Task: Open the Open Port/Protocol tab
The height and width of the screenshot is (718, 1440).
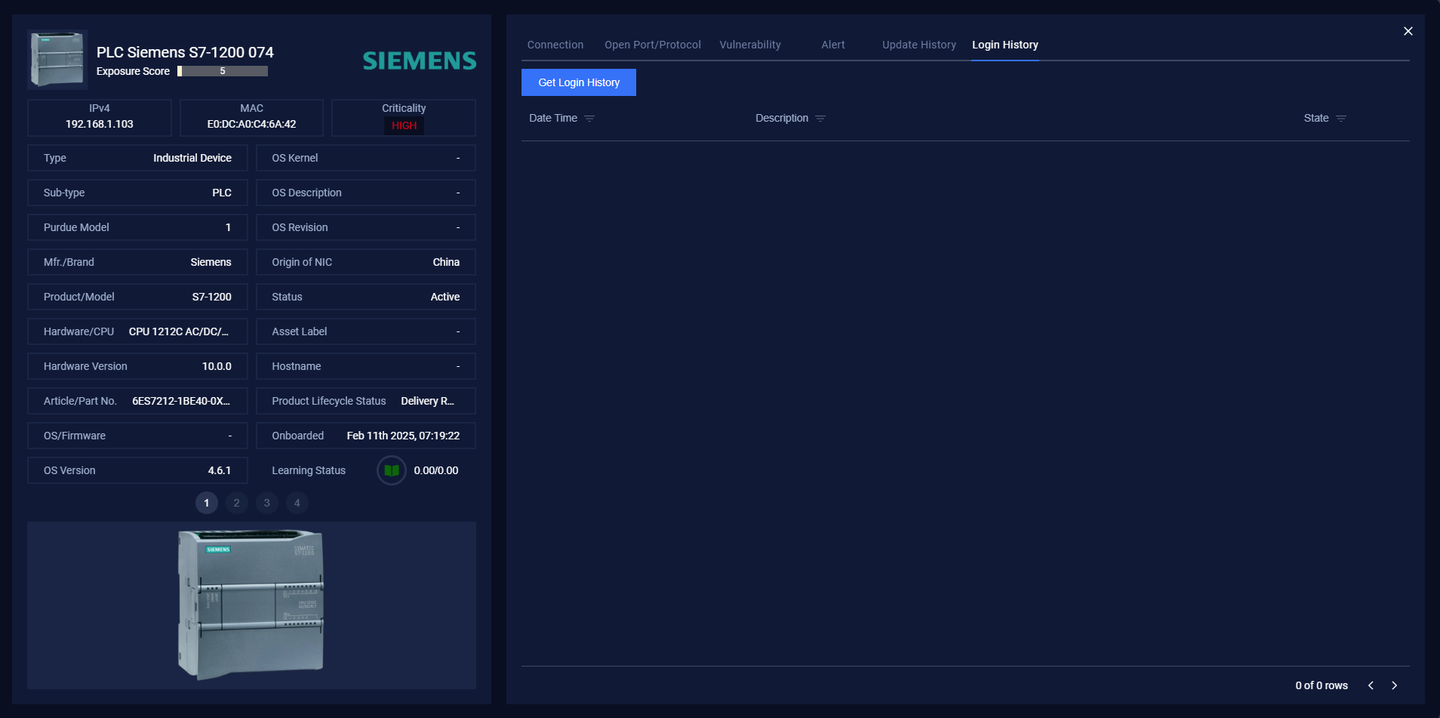Action: [x=652, y=45]
